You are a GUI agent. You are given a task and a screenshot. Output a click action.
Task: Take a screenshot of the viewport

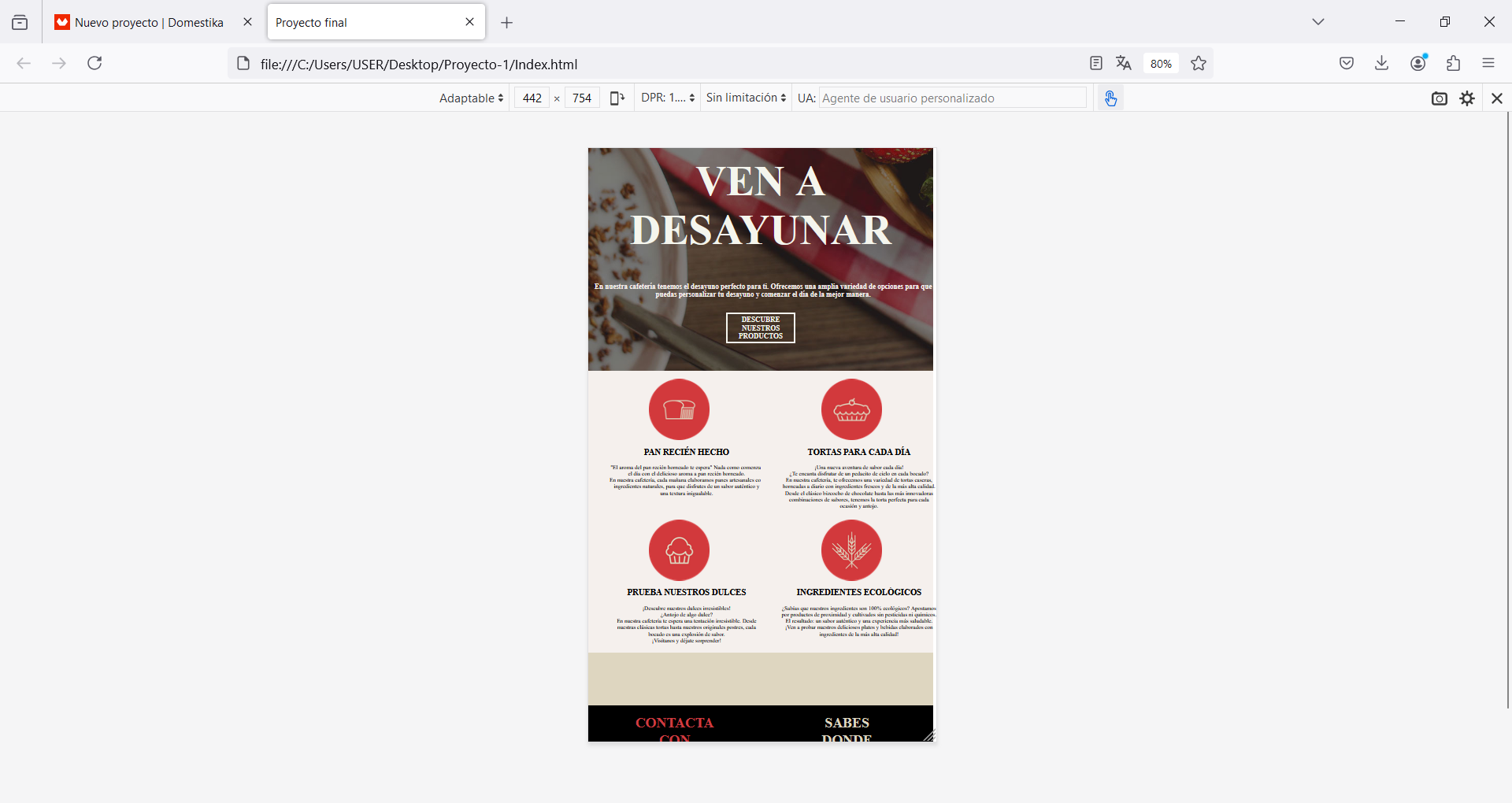coord(1440,98)
